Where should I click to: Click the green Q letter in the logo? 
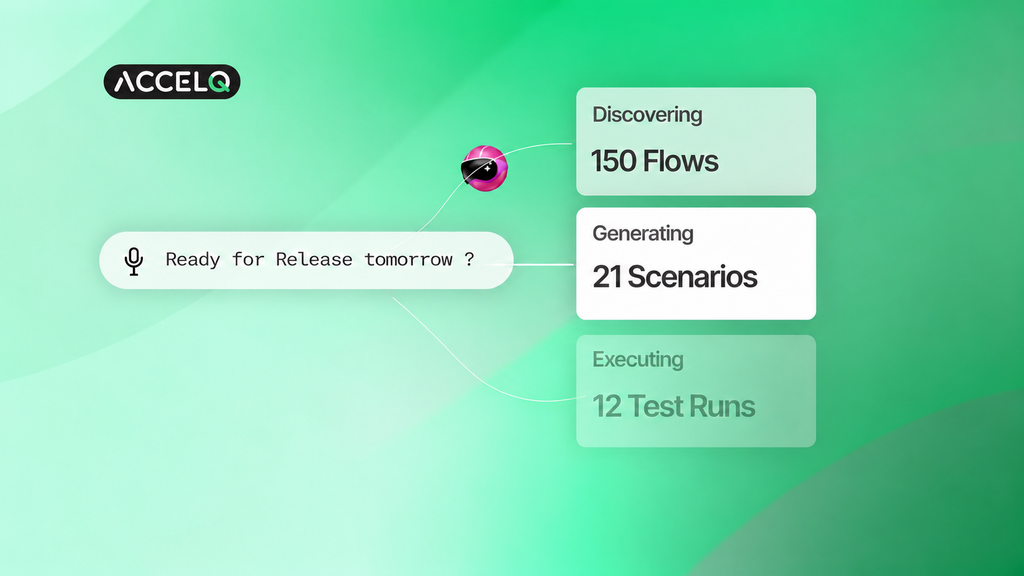(219, 82)
